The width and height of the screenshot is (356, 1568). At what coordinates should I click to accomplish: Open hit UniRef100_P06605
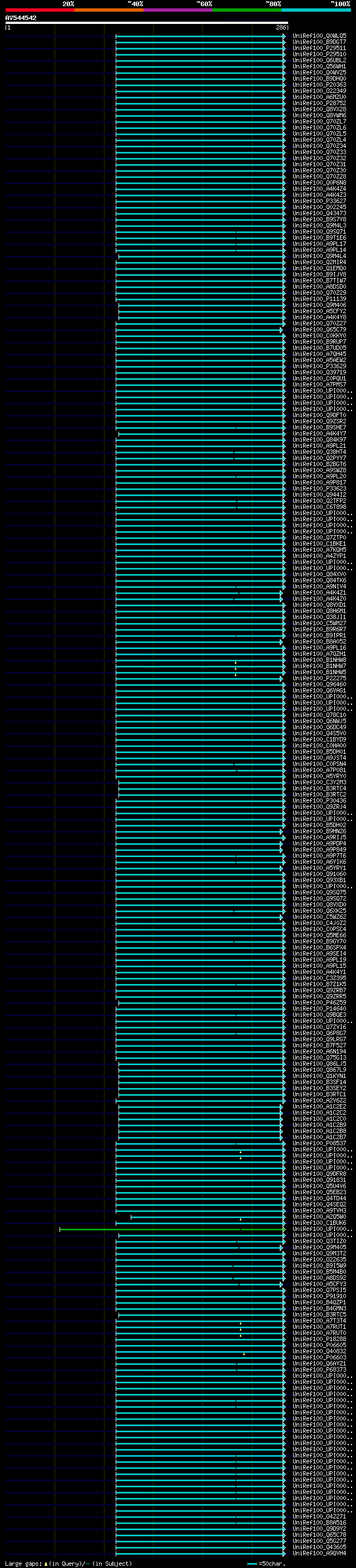(319, 1345)
